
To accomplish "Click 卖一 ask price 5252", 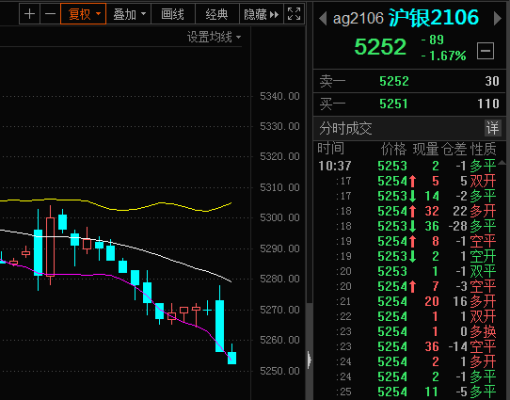I will coord(394,81).
